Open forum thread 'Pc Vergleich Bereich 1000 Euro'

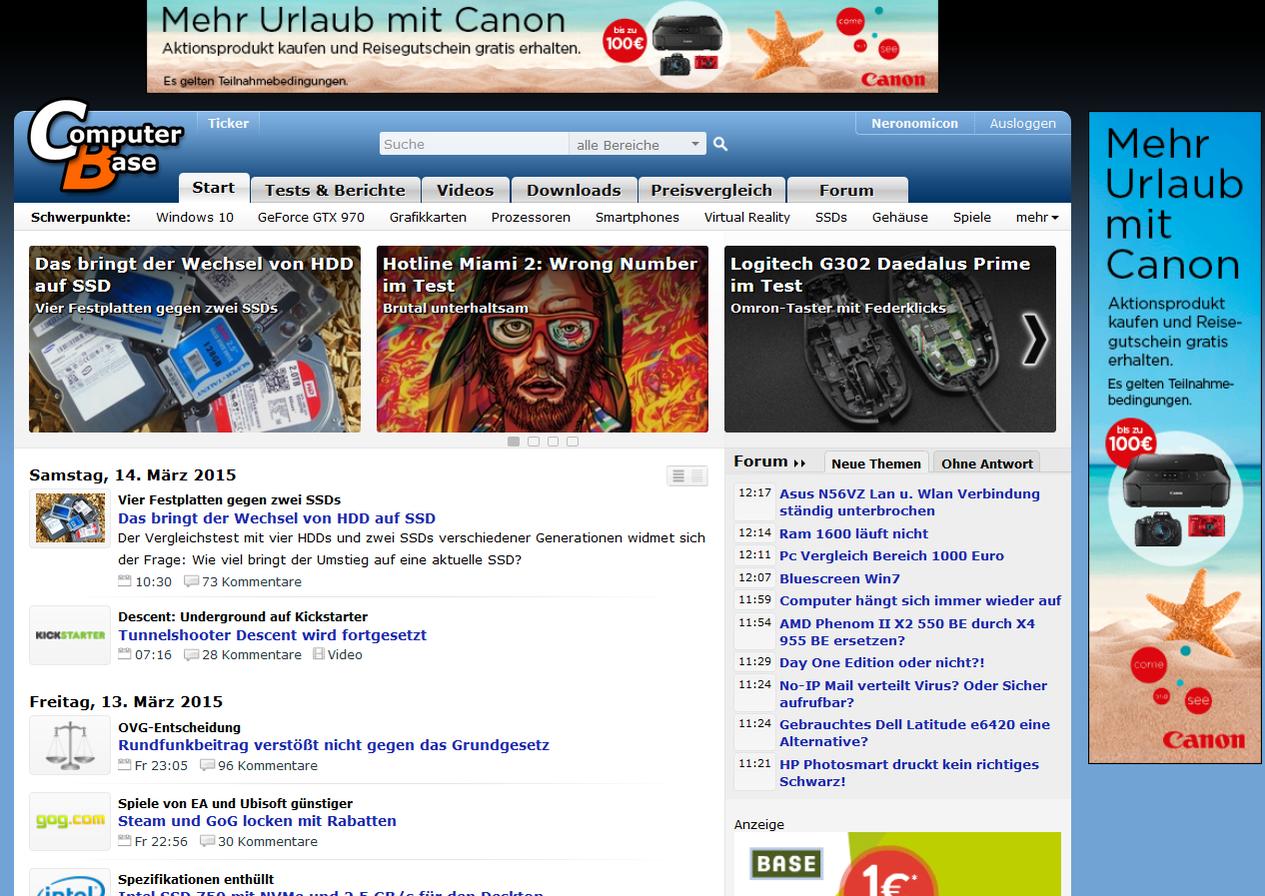[x=892, y=556]
